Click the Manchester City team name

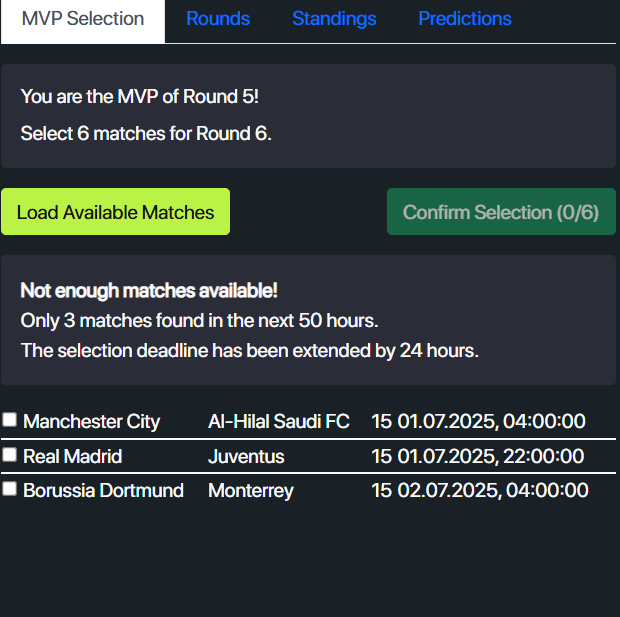pos(91,421)
